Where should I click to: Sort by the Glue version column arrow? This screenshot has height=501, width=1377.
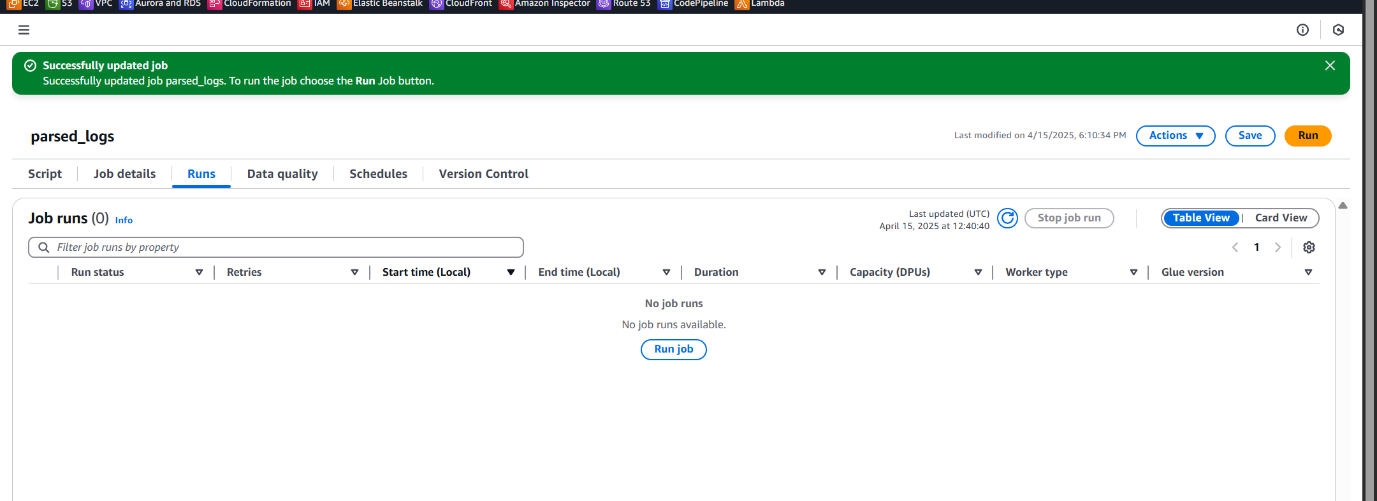[x=1308, y=272]
